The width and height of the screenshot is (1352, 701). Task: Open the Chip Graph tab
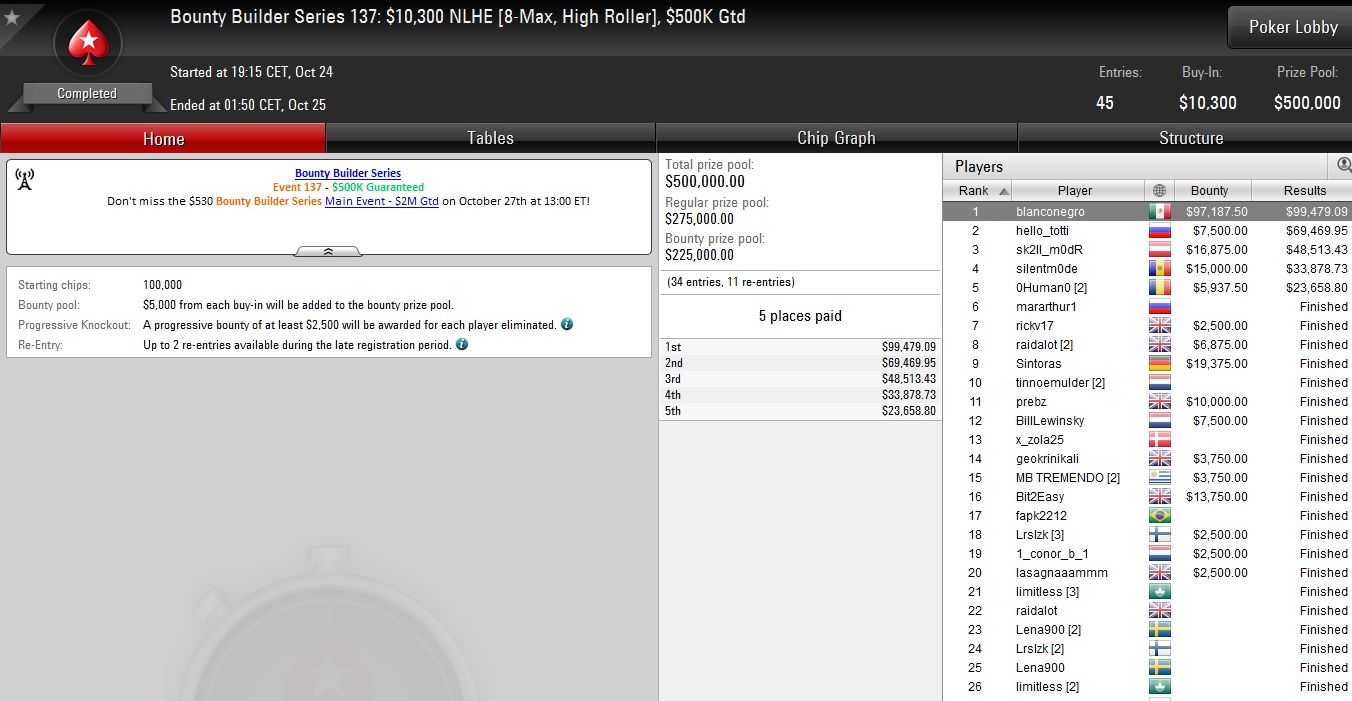tap(836, 138)
